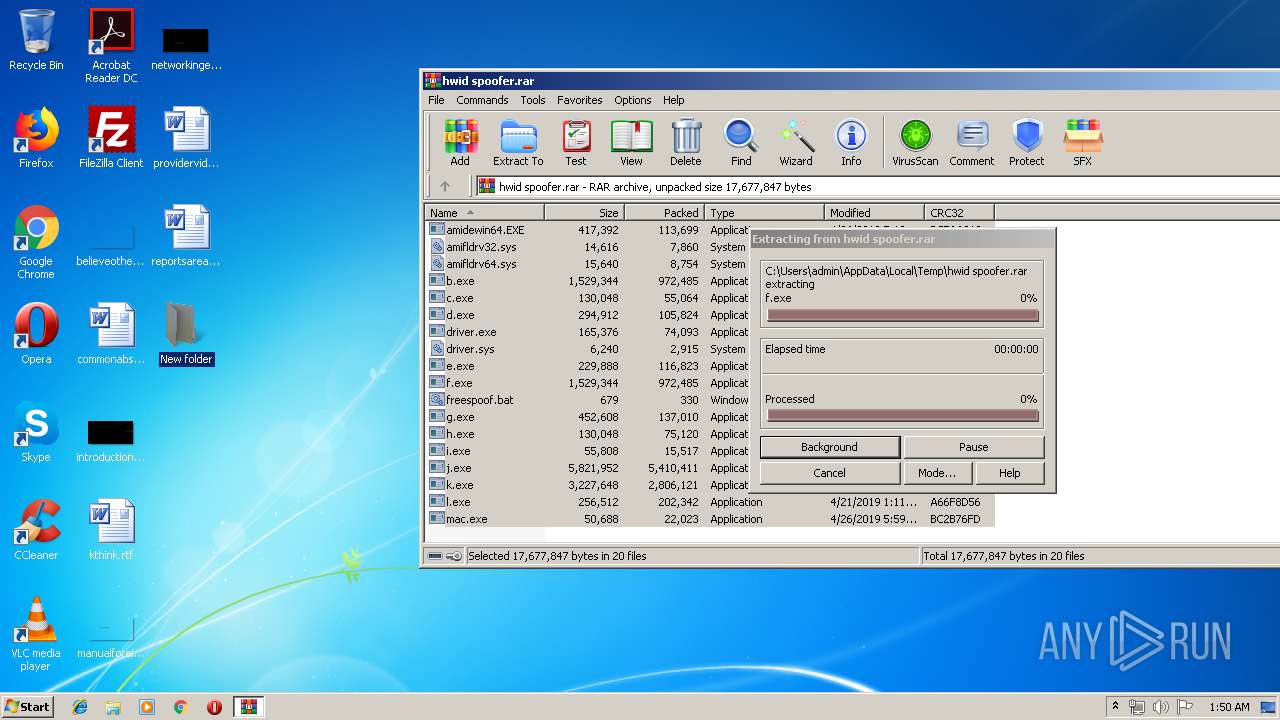The image size is (1280, 720).
Task: Select CCleaner desktop shortcut
Action: coord(36,530)
